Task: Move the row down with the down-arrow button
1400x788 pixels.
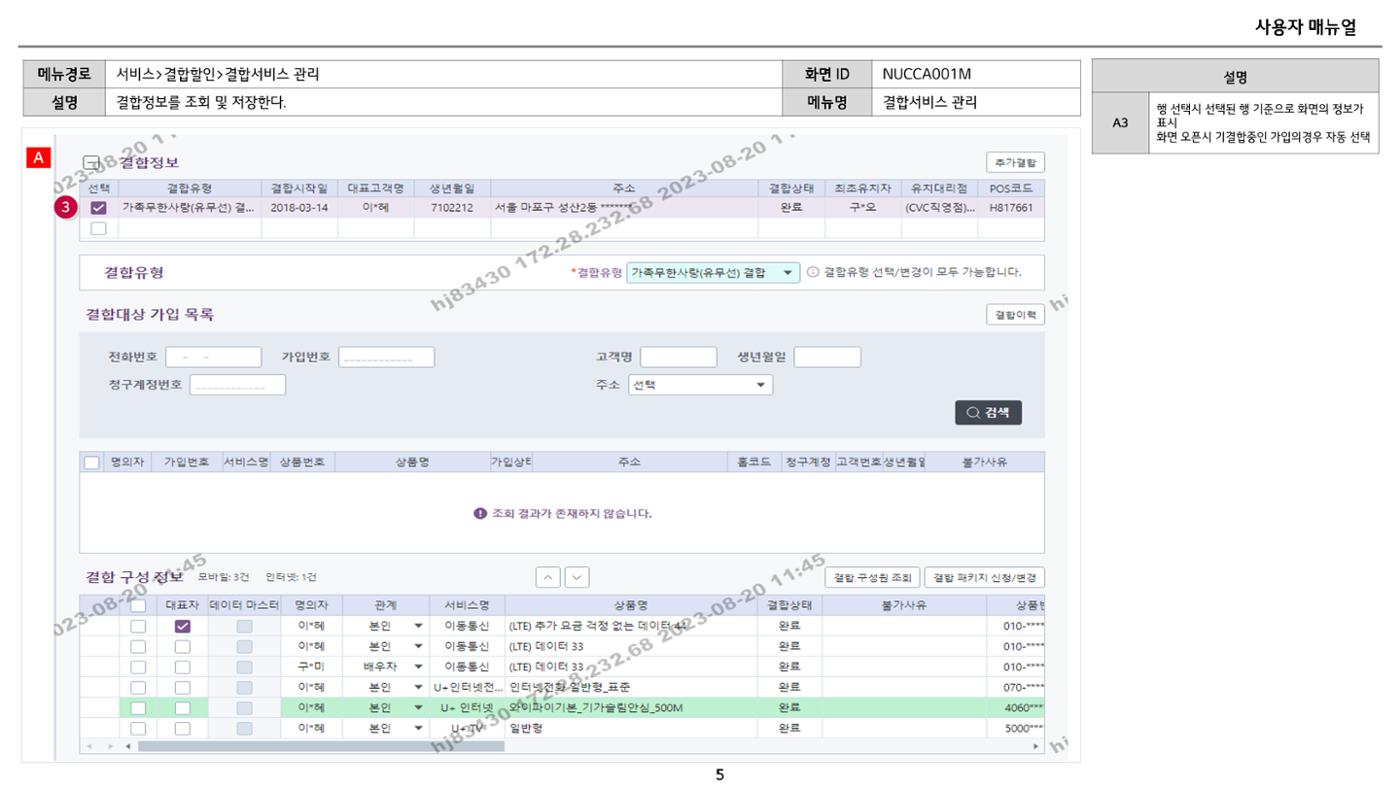Action: (577, 577)
